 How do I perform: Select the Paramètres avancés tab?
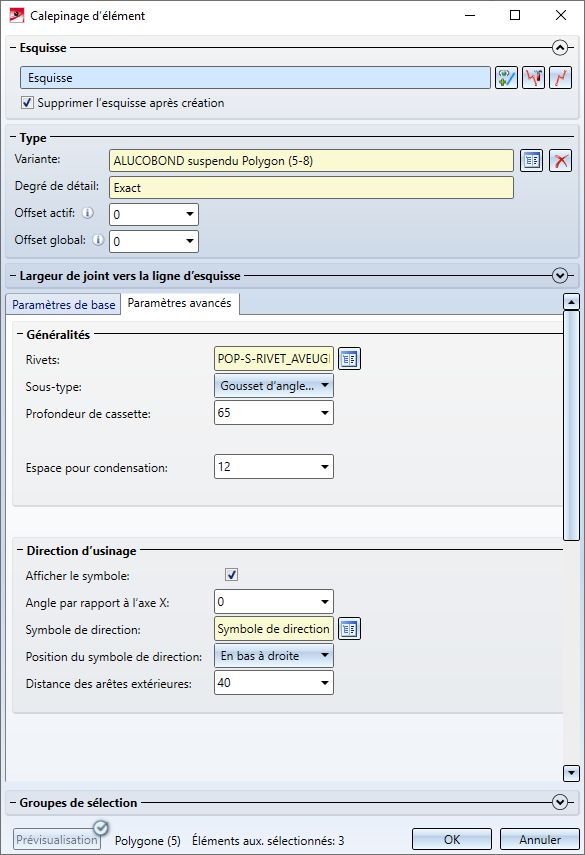point(179,303)
